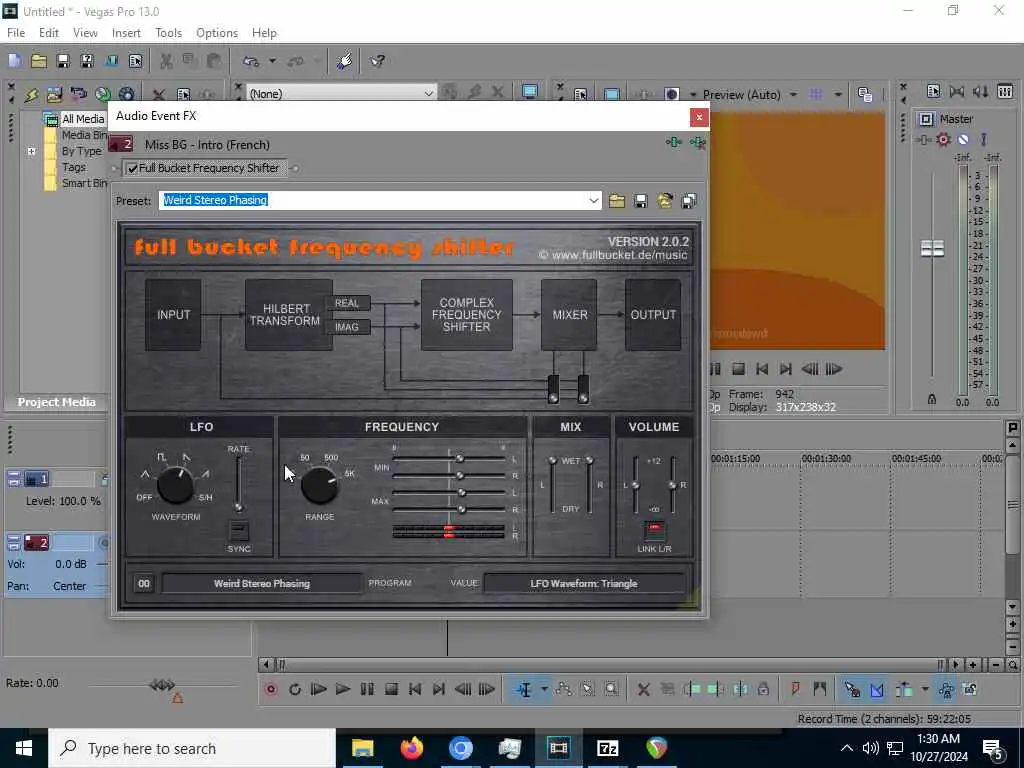Save project using the floppy disk icon

click(63, 61)
